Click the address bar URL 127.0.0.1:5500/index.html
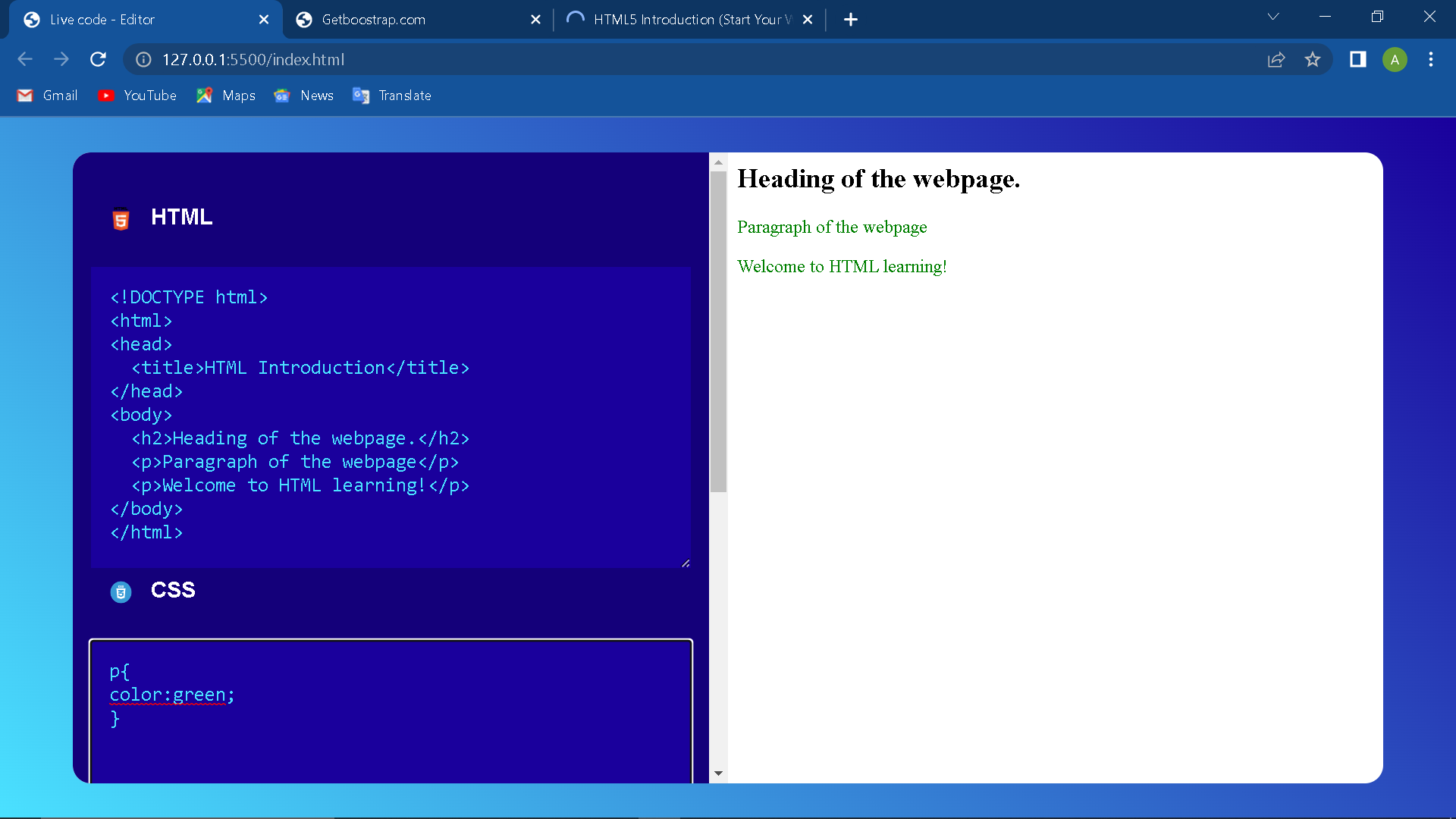The image size is (1456, 819). (253, 59)
